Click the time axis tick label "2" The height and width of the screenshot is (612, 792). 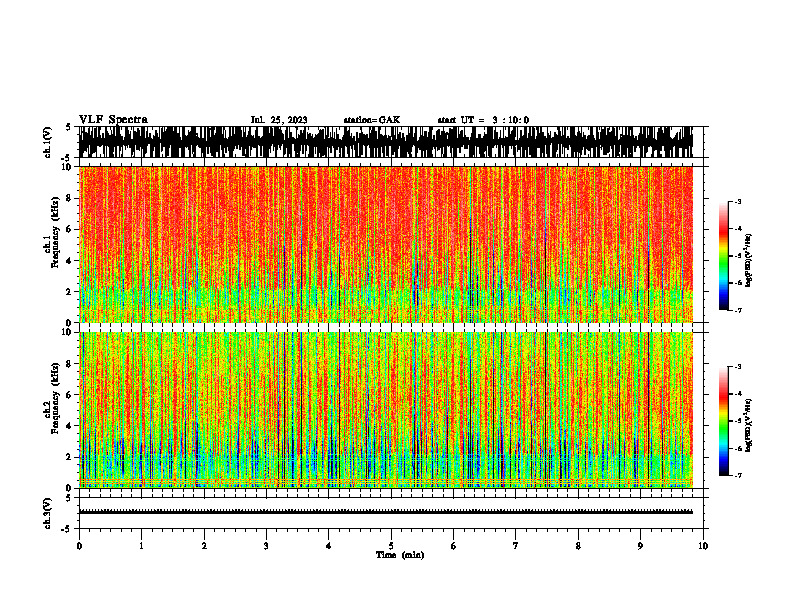coord(204,546)
